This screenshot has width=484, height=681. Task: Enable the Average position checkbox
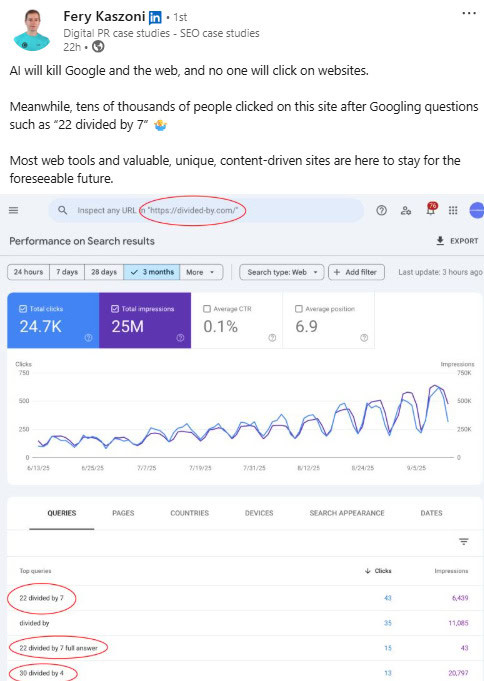pos(298,309)
